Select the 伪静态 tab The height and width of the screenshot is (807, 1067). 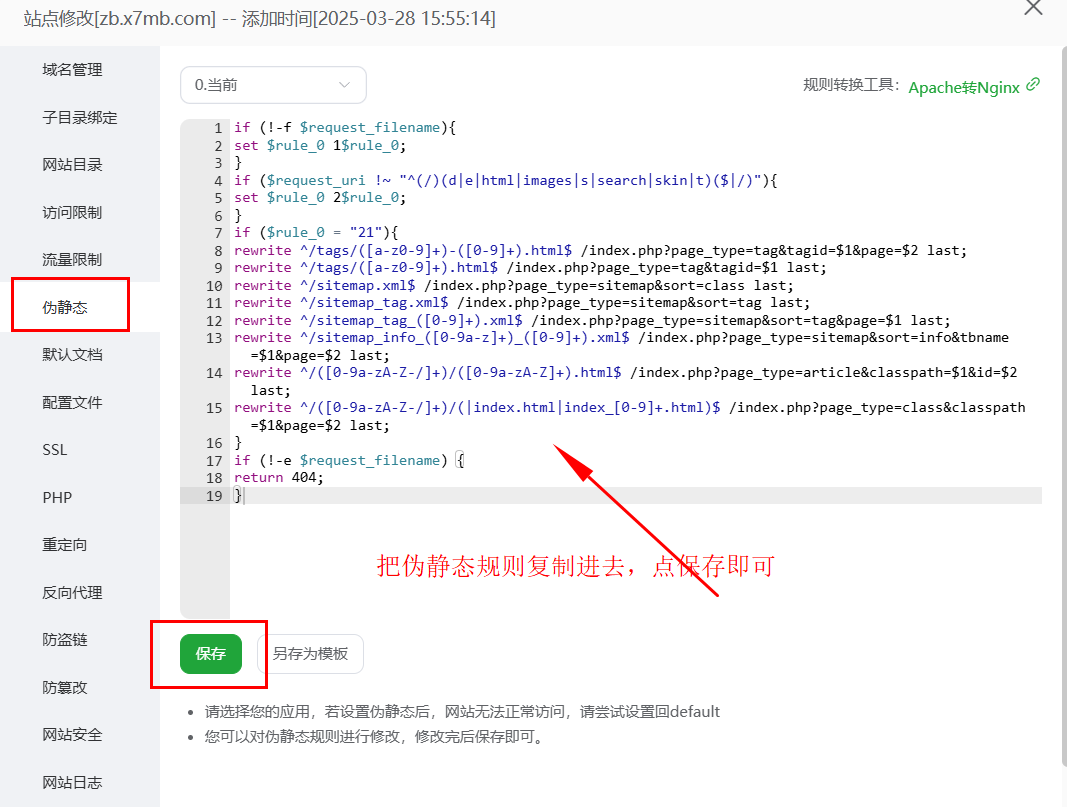(65, 308)
